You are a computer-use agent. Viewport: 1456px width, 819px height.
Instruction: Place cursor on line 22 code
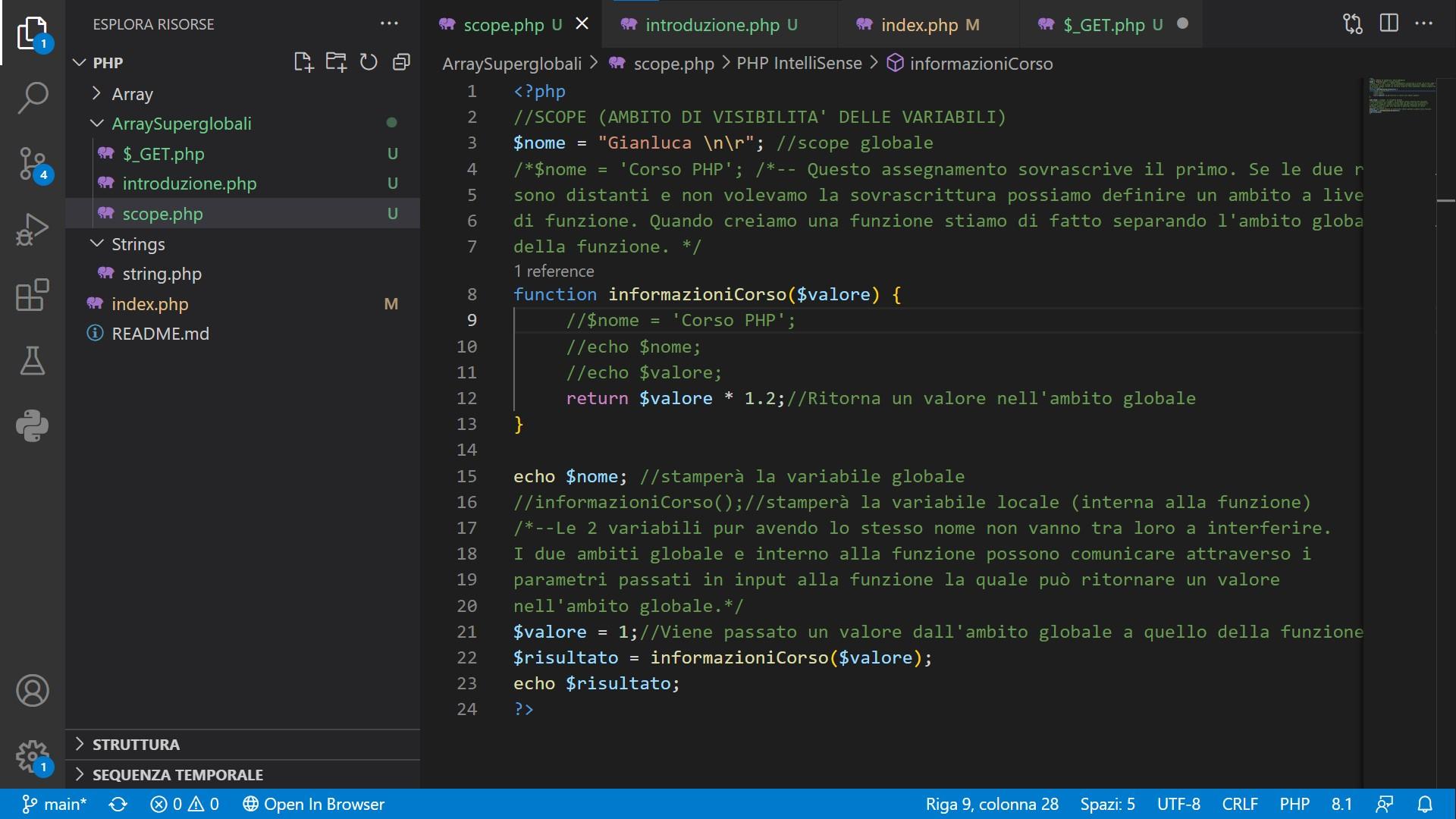coord(722,657)
